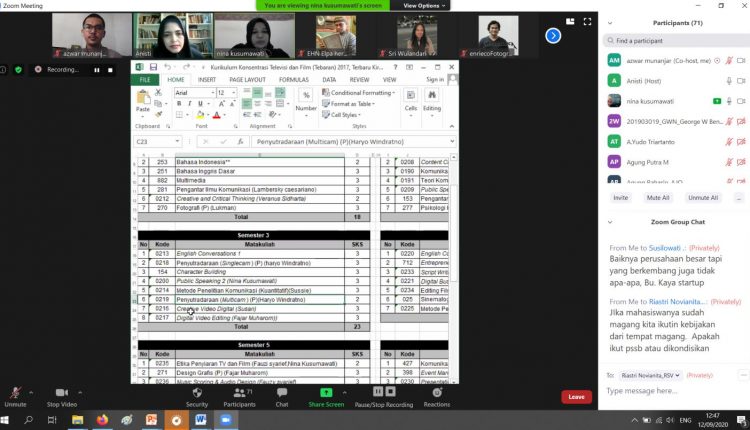Image resolution: width=750 pixels, height=430 pixels.
Task: Enter full screen mode icon
Action: coord(587,22)
